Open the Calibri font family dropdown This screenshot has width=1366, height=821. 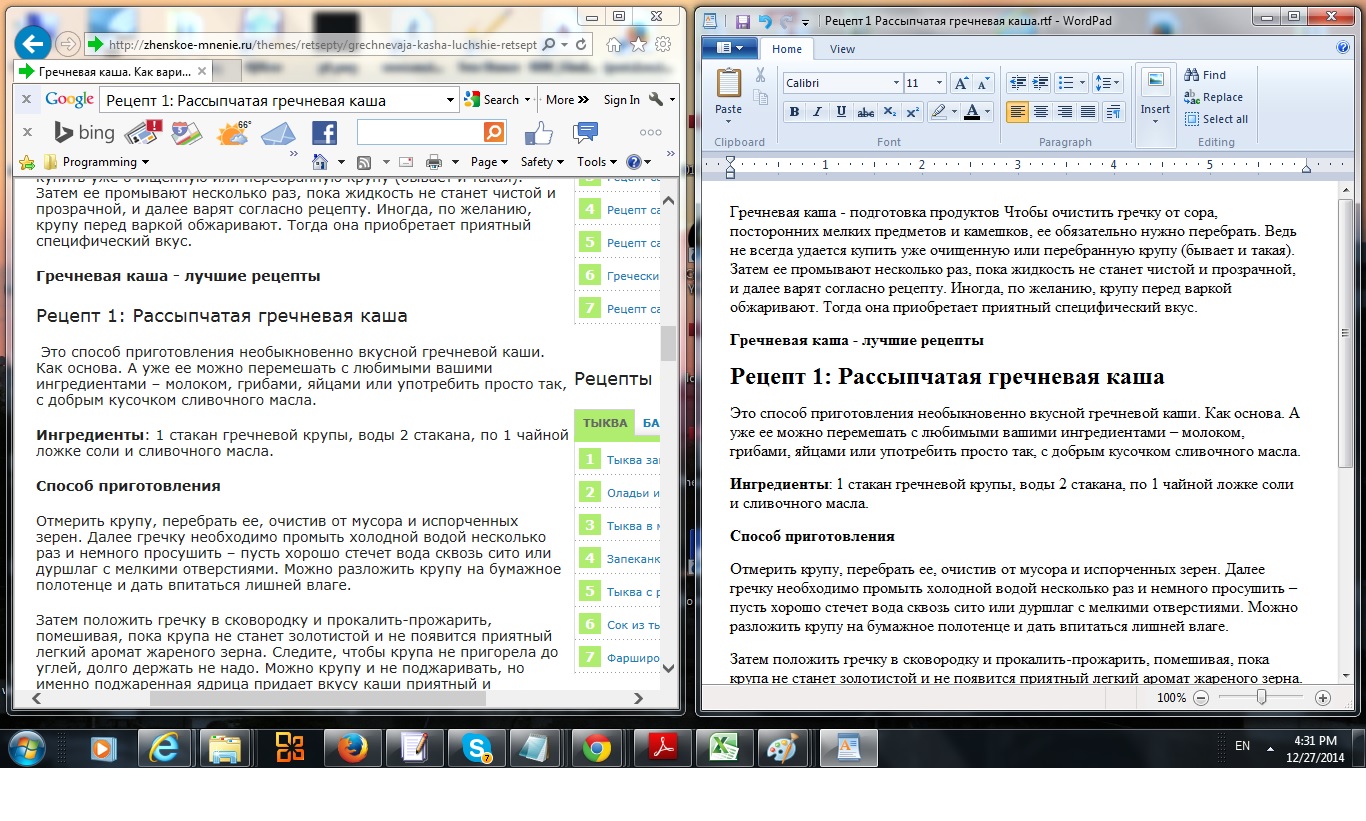point(896,83)
